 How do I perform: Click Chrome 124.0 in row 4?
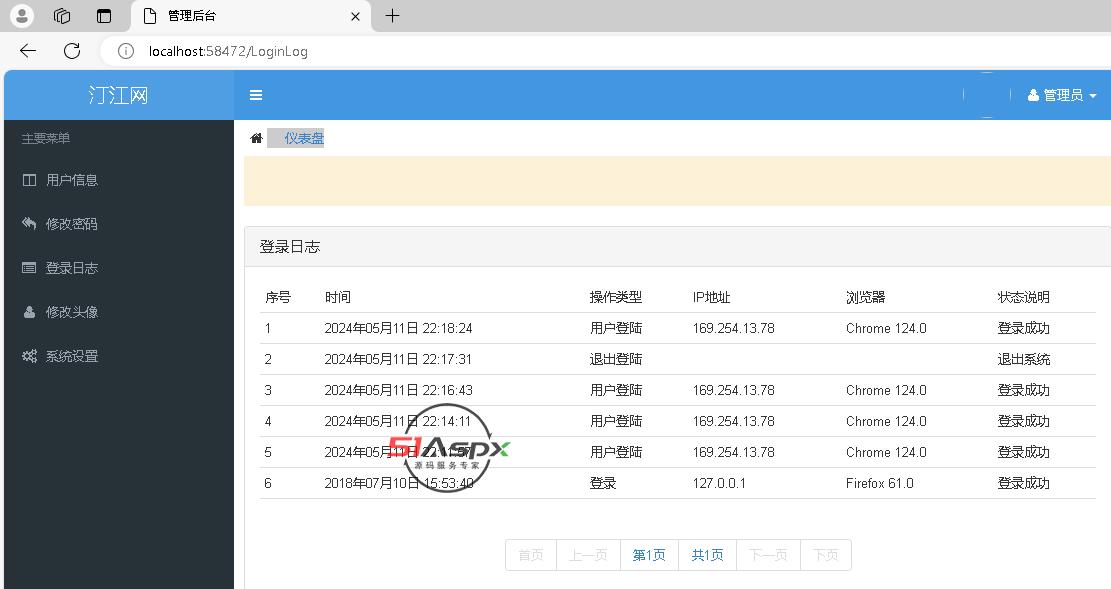coord(886,422)
